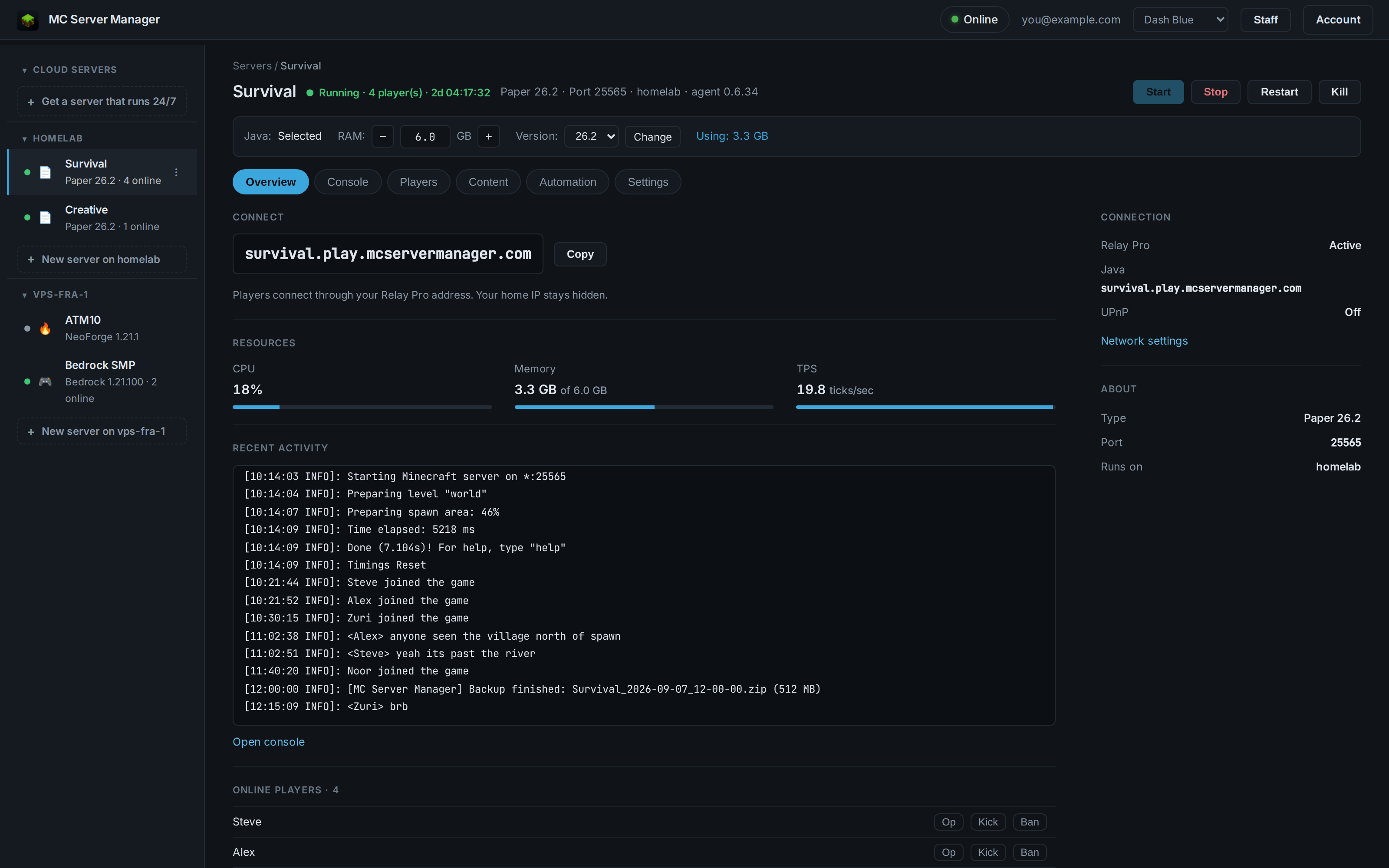Click the RAM value field showing 6.0
The image size is (1389, 868).
tap(425, 137)
